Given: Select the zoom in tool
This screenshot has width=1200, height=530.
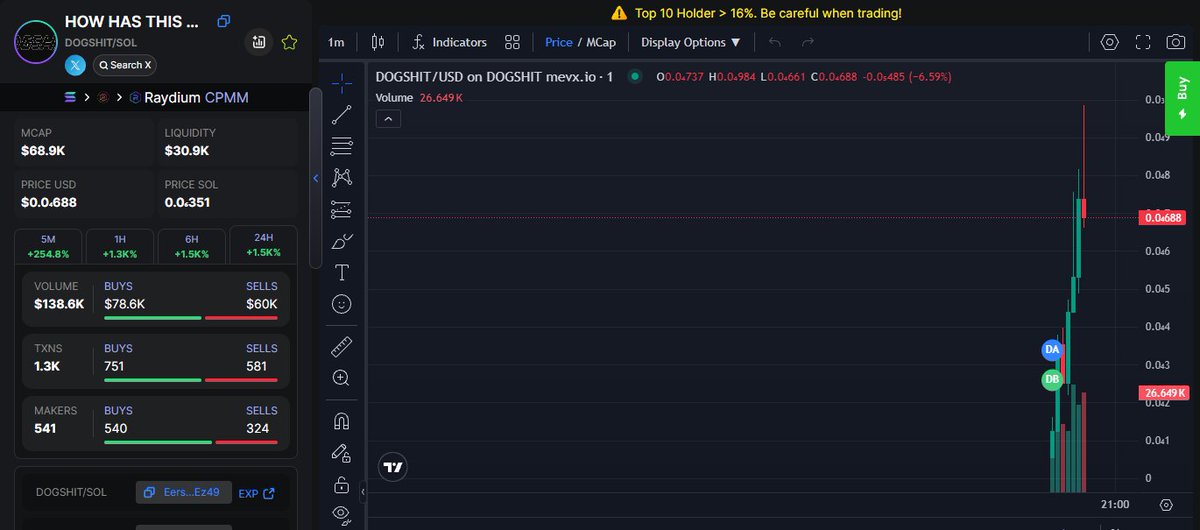Looking at the screenshot, I should pyautogui.click(x=341, y=378).
